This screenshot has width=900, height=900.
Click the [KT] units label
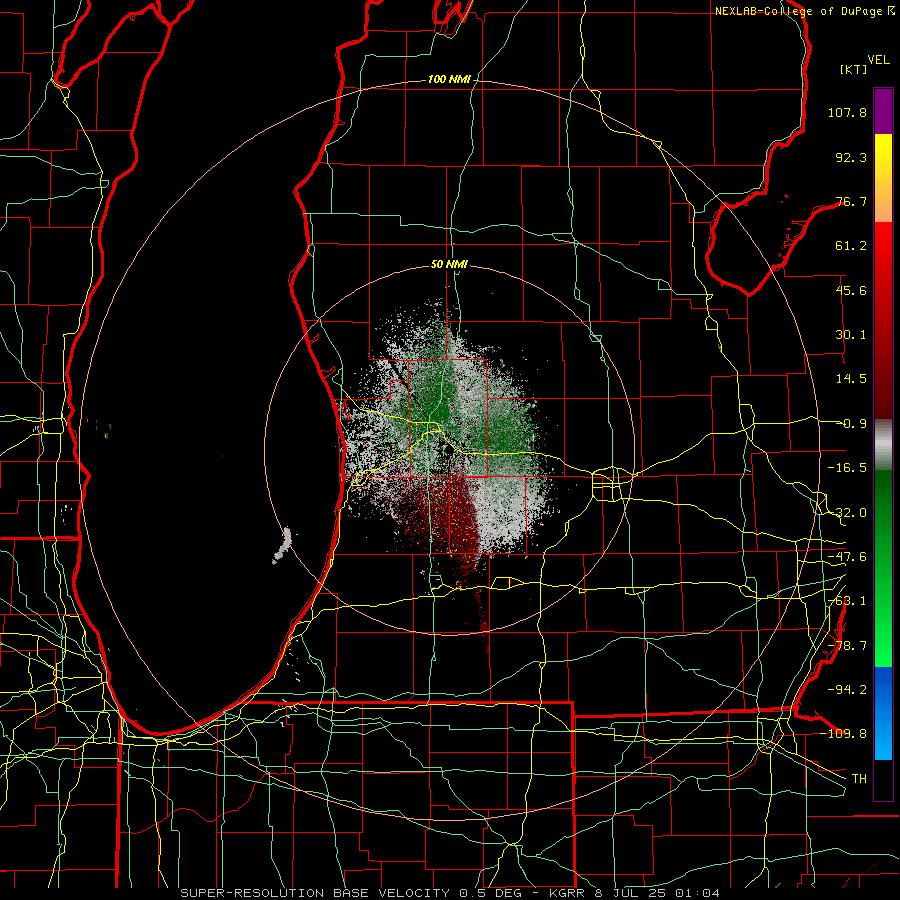(x=853, y=69)
